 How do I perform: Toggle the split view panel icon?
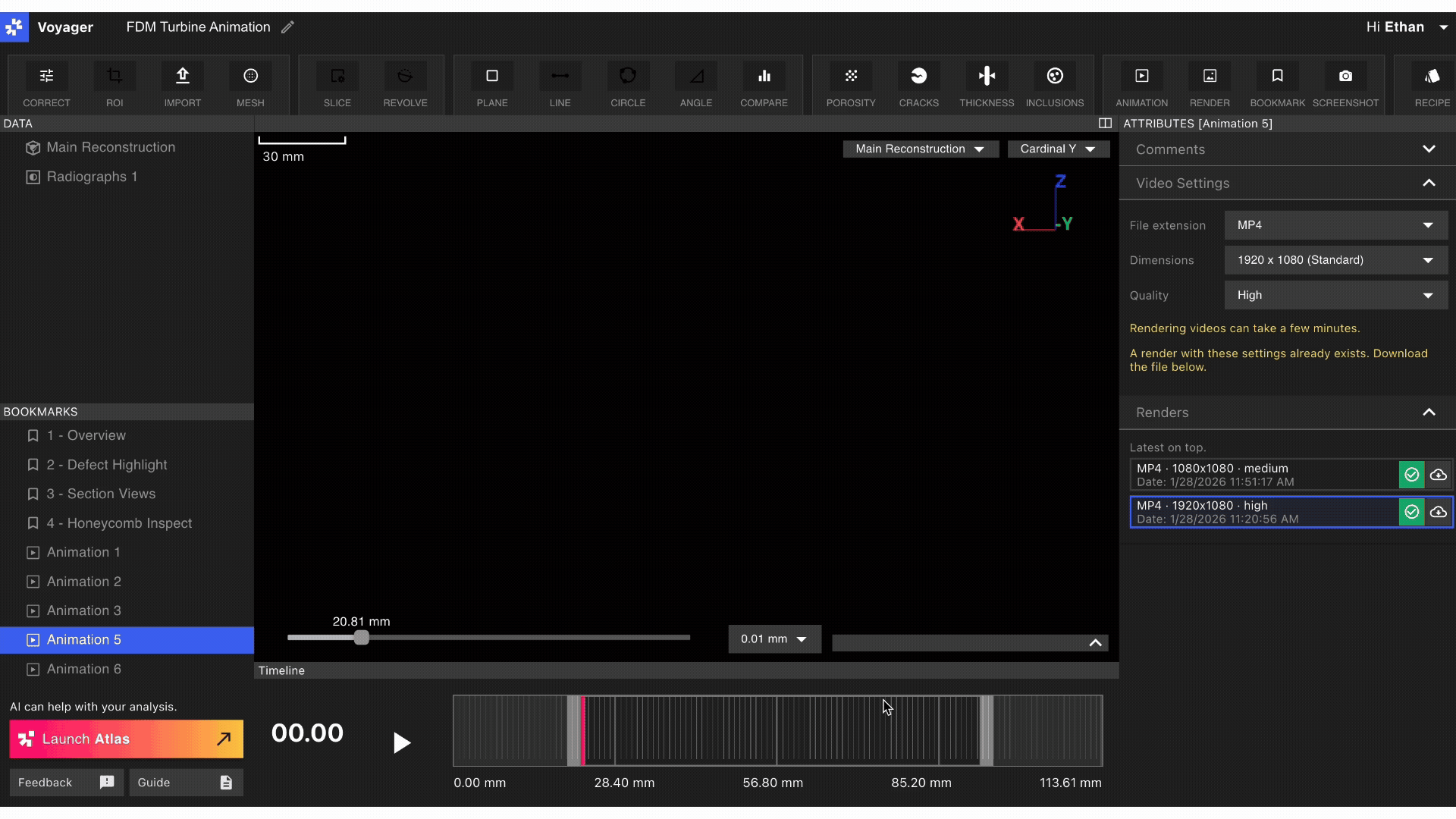(1105, 123)
